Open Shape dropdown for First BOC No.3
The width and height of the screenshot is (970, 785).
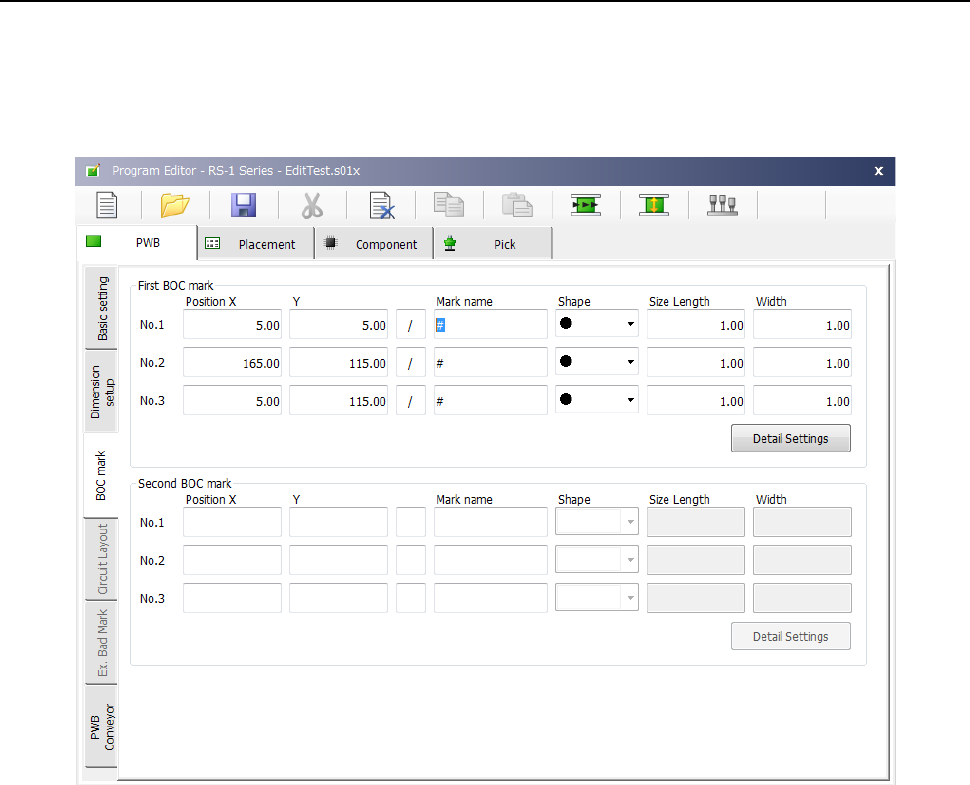630,400
